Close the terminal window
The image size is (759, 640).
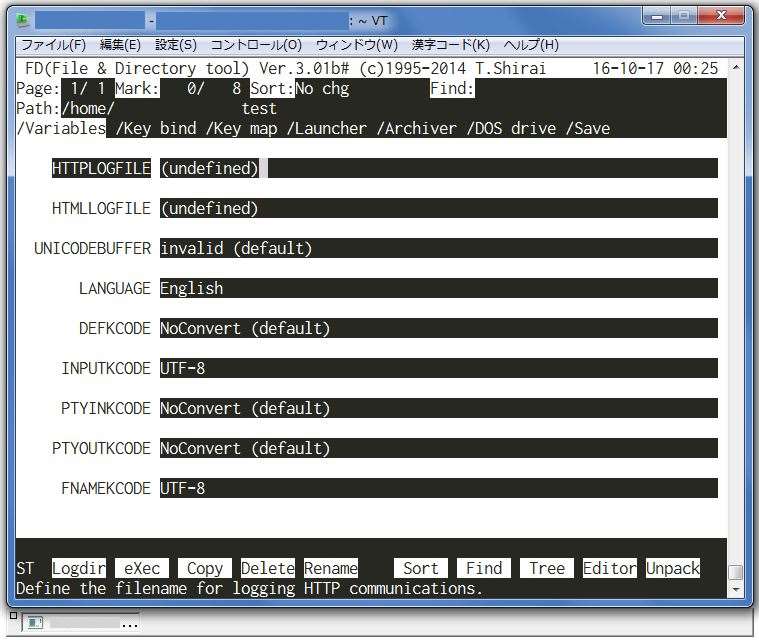click(721, 16)
